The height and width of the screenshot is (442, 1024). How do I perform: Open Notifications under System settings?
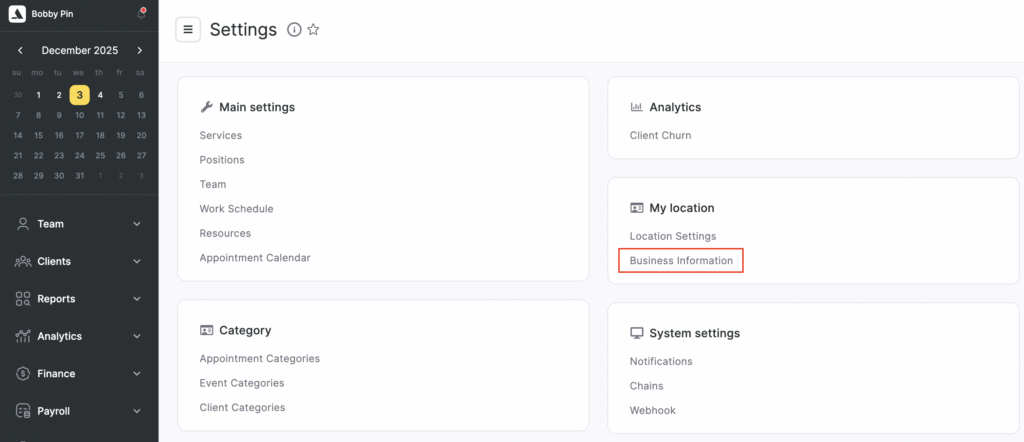point(661,361)
